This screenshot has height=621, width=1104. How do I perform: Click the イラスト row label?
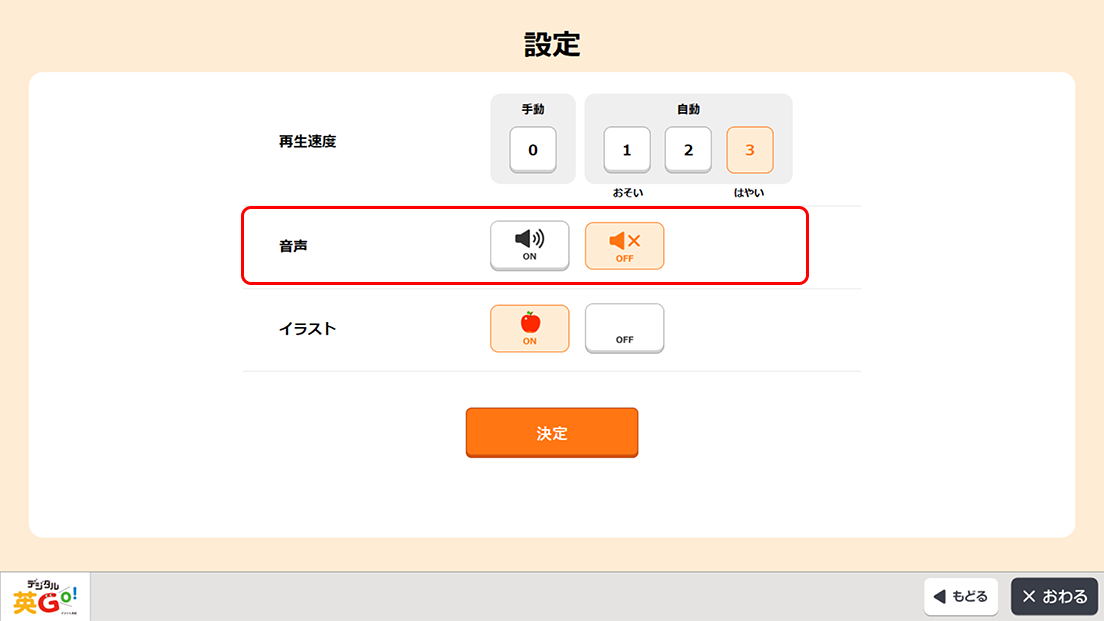pos(308,329)
